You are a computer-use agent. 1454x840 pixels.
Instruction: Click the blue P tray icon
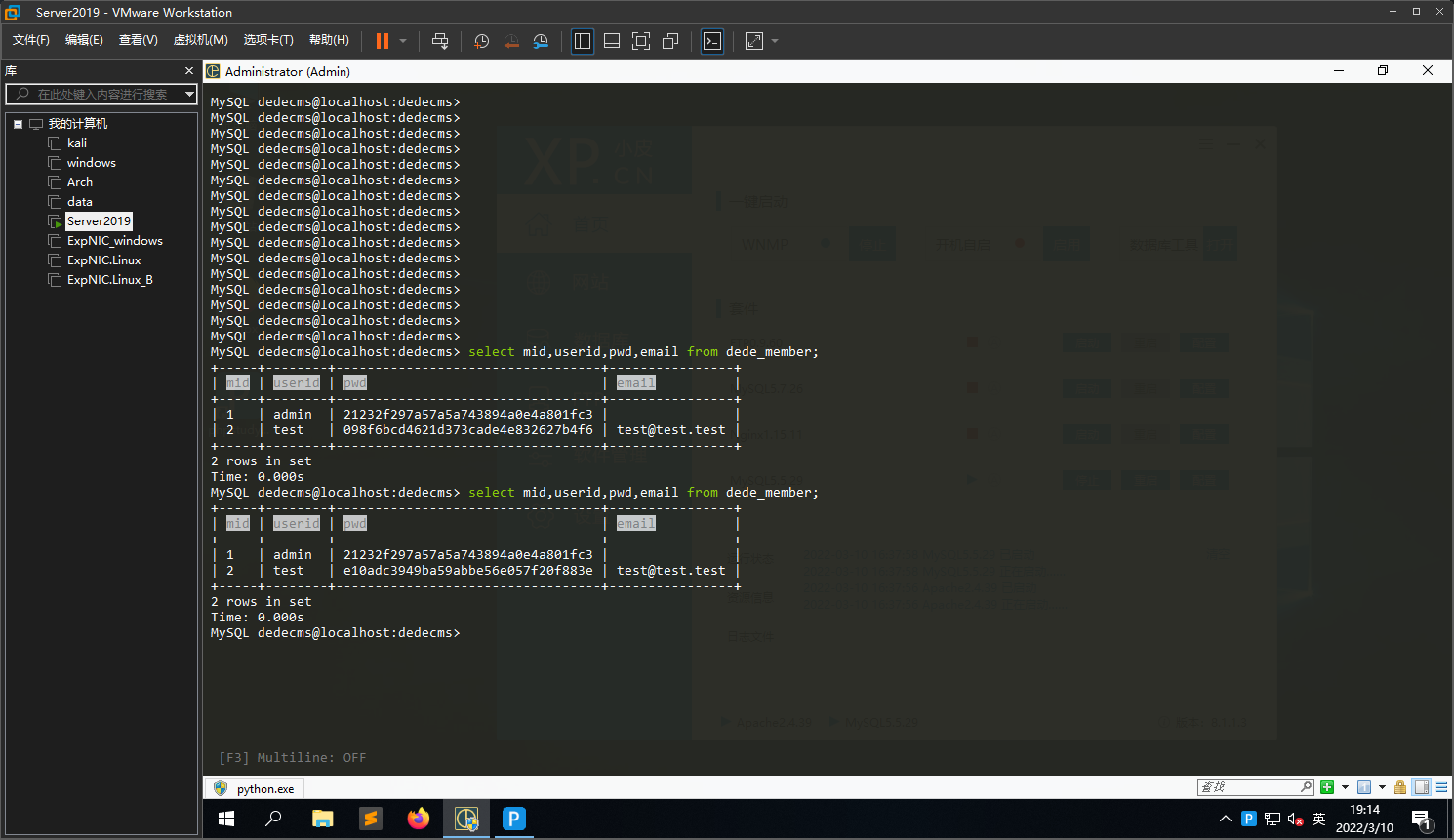(1249, 820)
